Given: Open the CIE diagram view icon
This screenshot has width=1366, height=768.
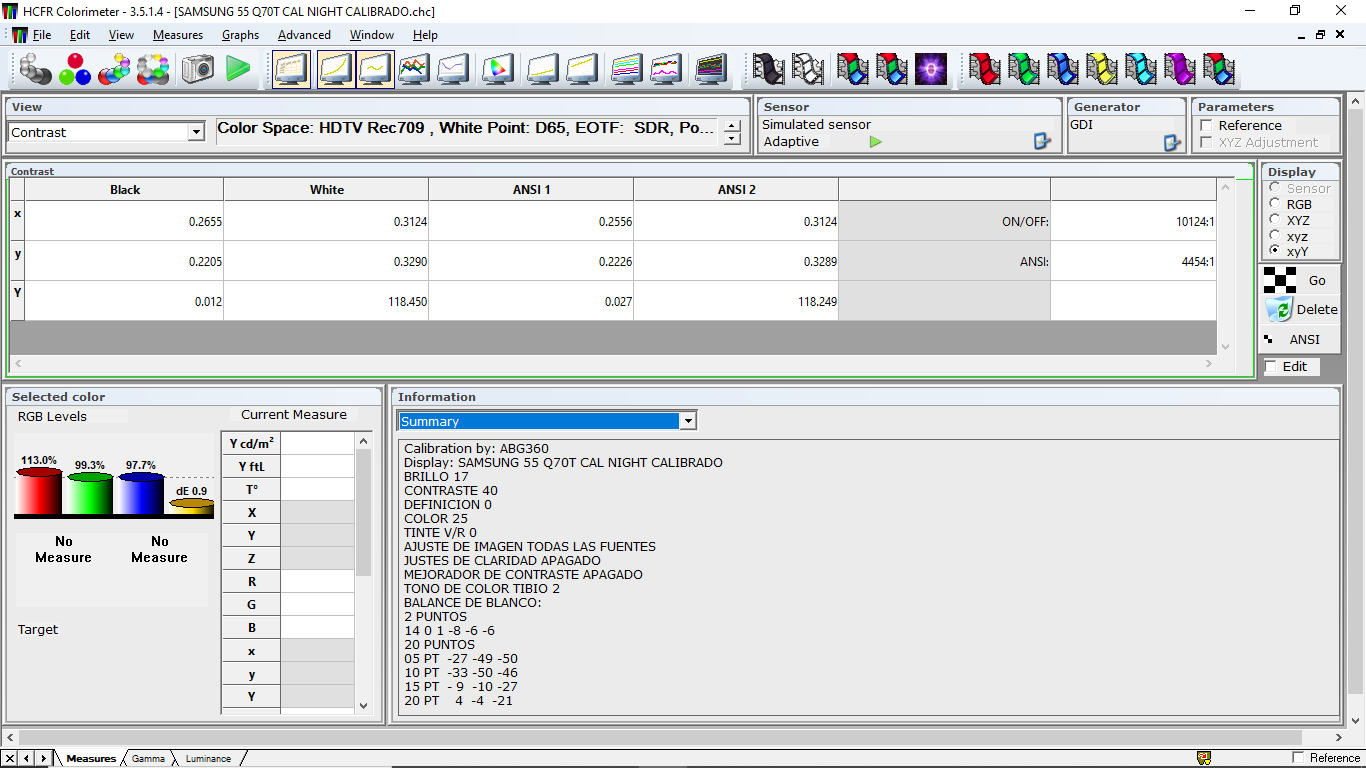Looking at the screenshot, I should coord(497,69).
